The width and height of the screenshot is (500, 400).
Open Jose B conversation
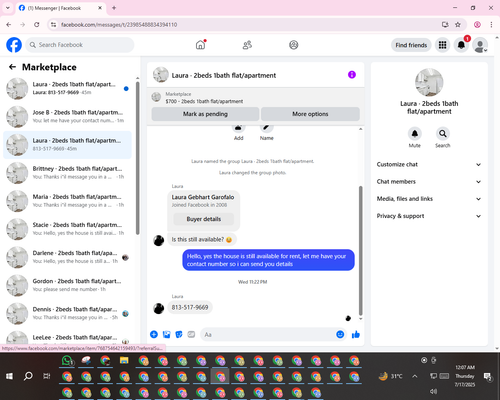(67, 117)
